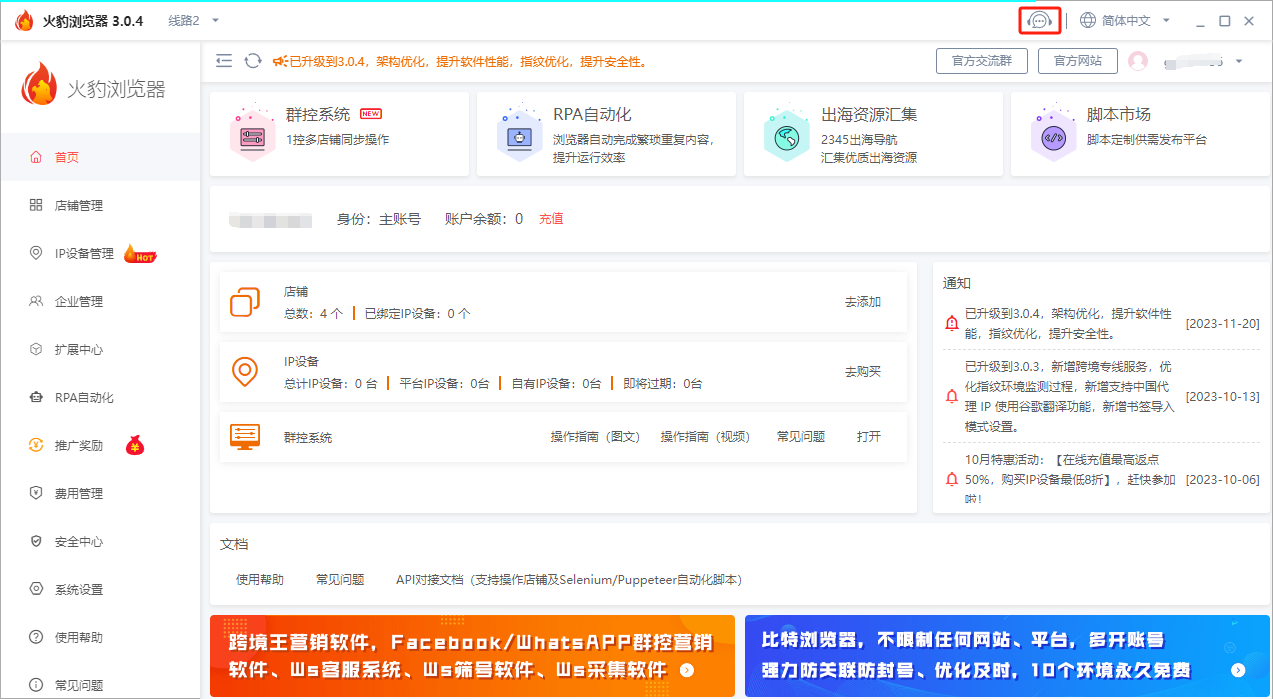This screenshot has height=699, width=1273.
Task: Click the 3.0.4 upgrade announcement text
Action: click(468, 62)
